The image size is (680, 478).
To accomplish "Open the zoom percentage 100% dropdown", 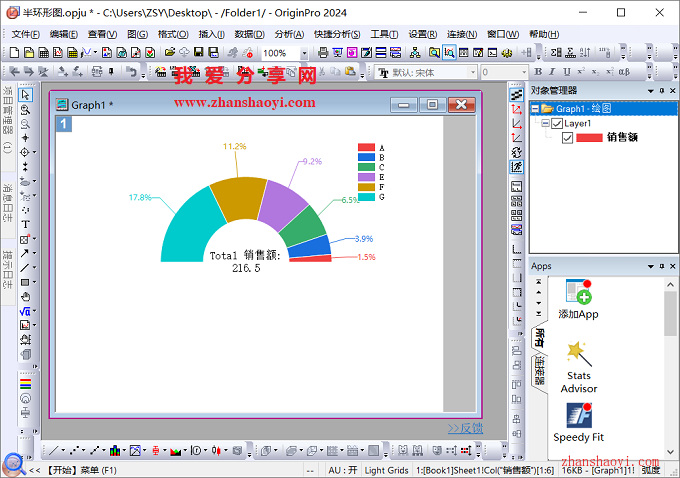I will [x=304, y=53].
